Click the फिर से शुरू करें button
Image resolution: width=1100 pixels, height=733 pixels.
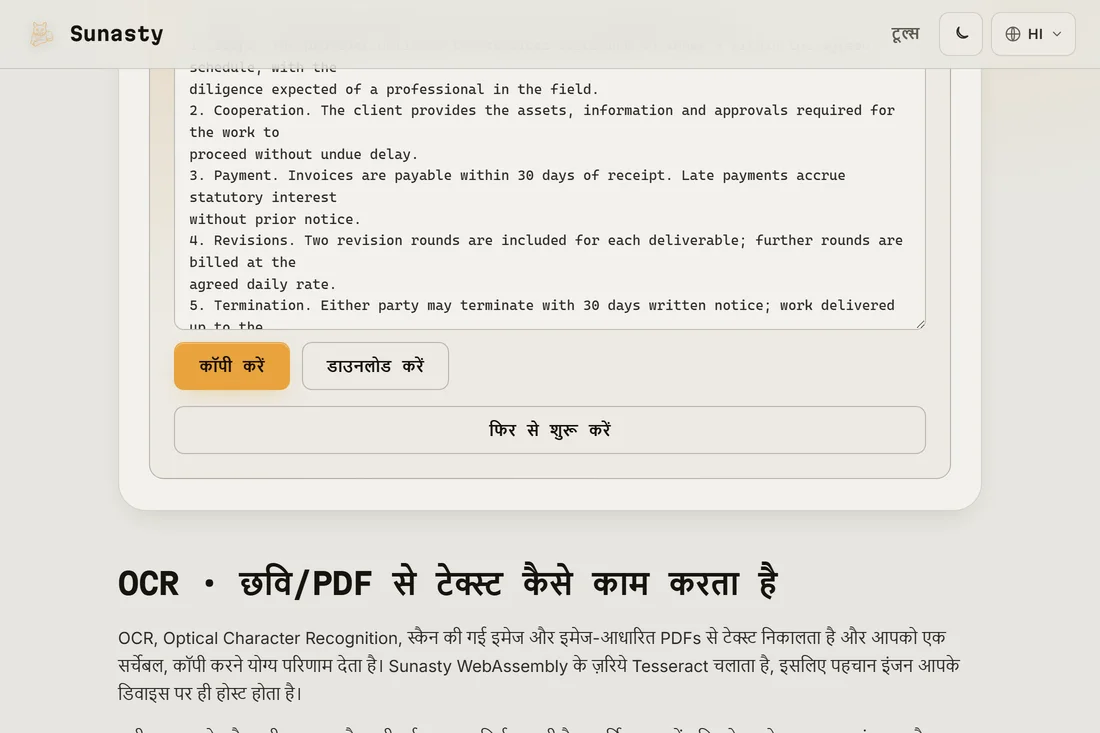click(549, 430)
